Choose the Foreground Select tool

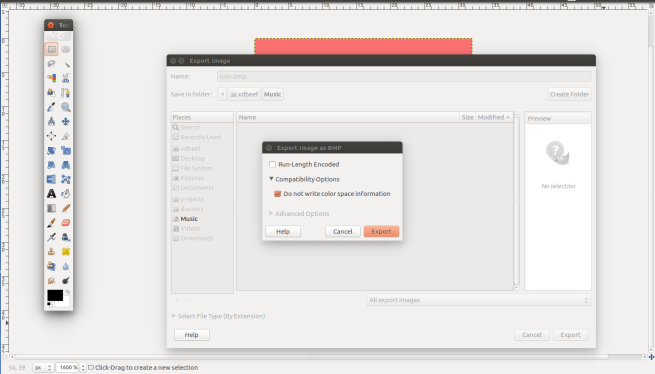51,92
